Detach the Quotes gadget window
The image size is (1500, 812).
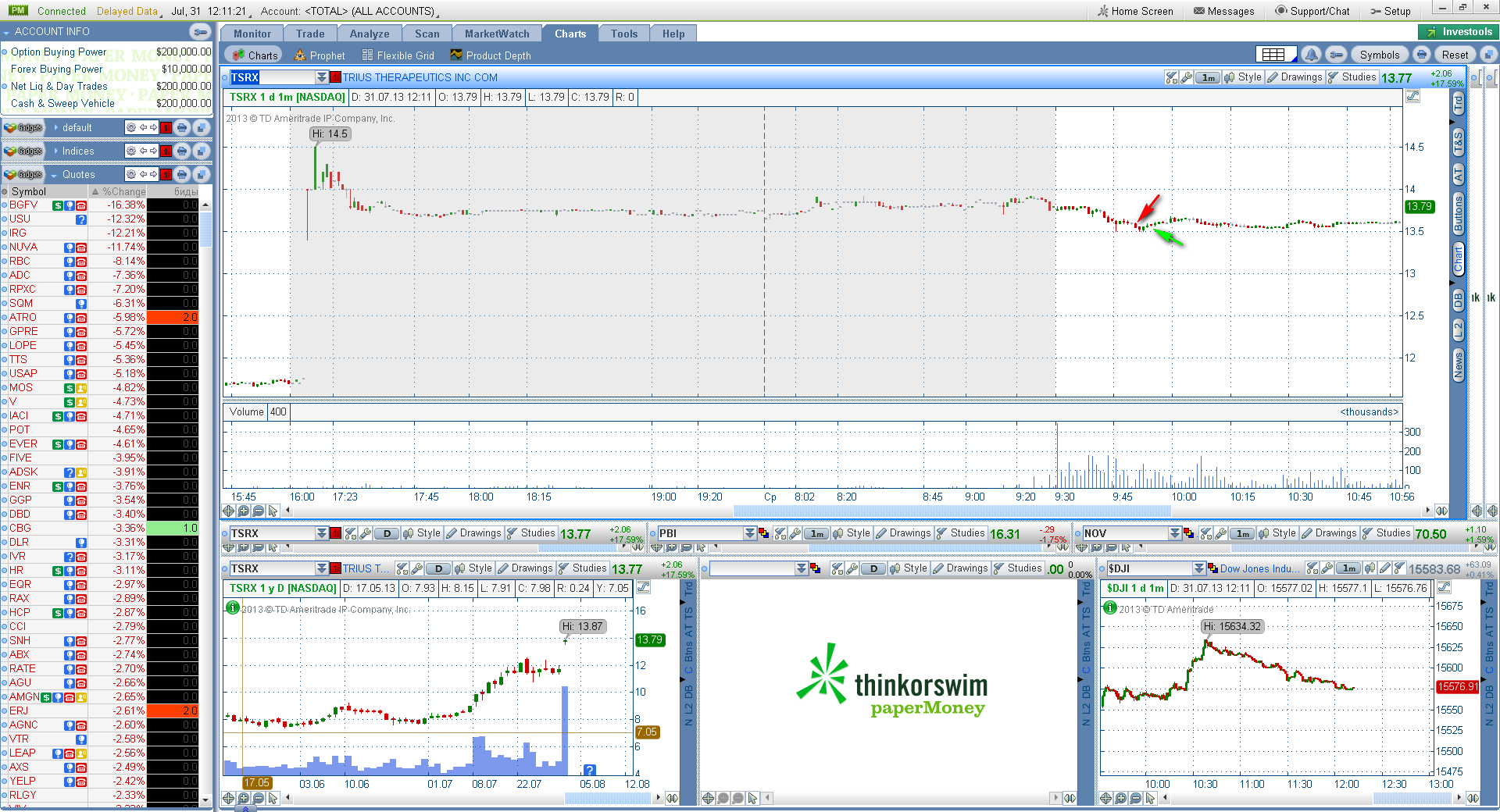click(201, 174)
